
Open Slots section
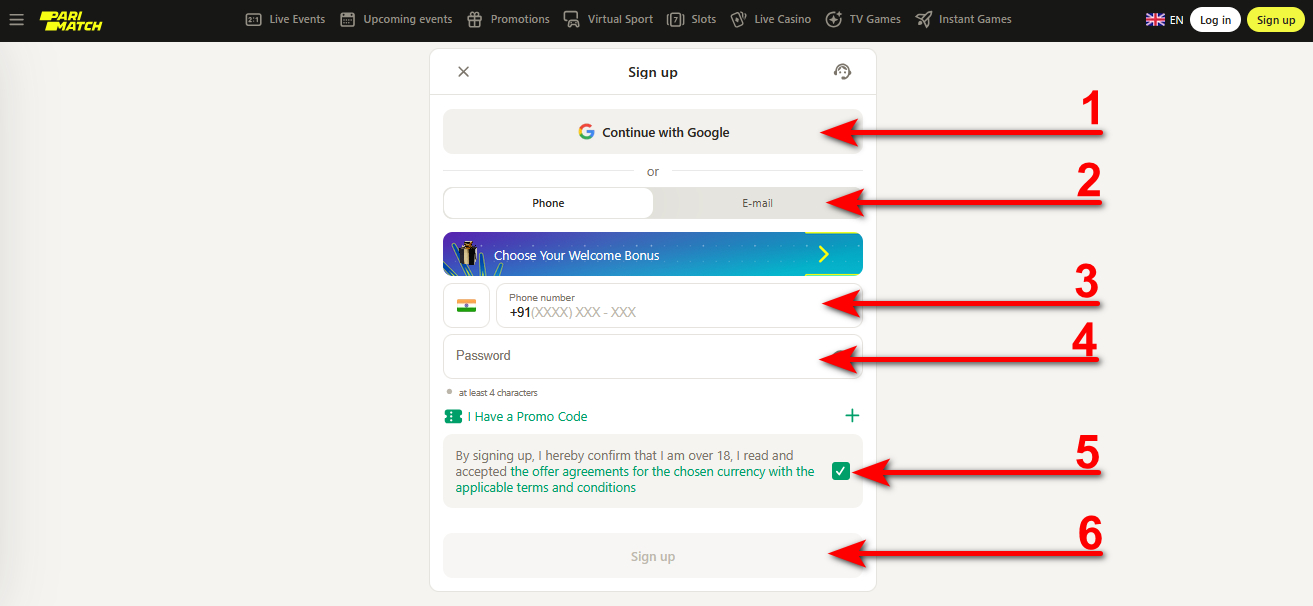[x=692, y=19]
